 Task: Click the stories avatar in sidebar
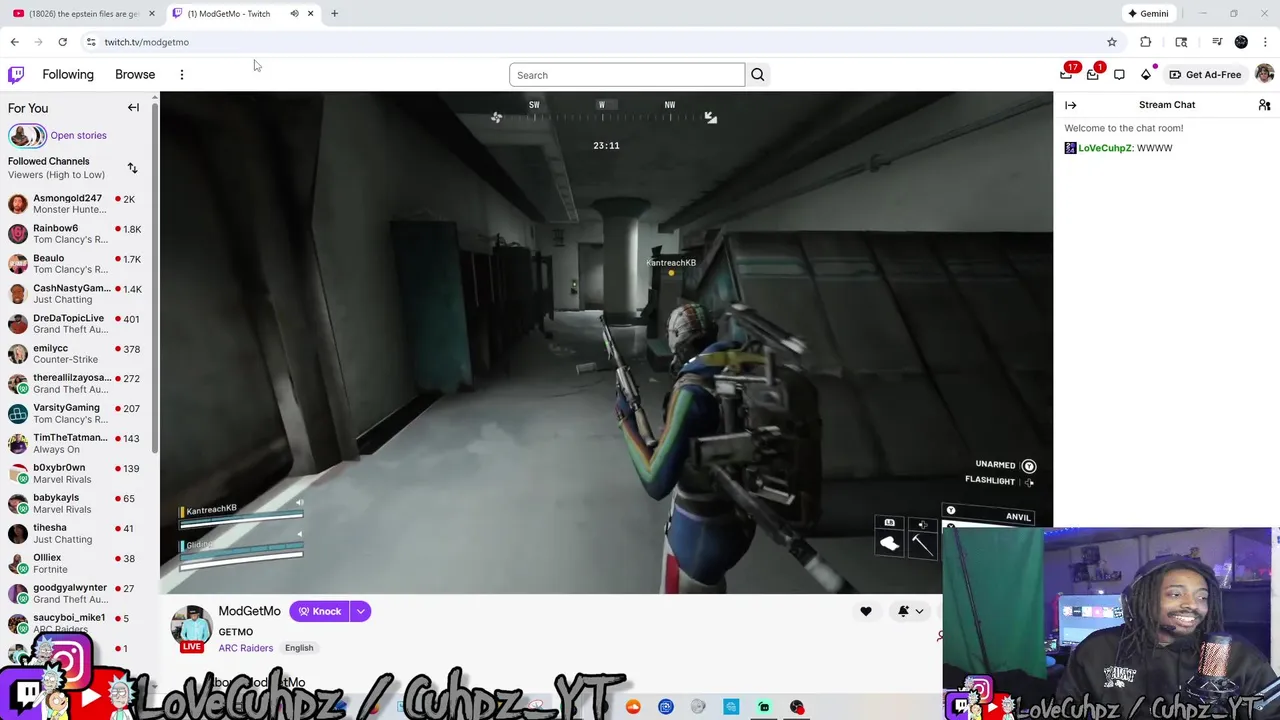[x=27, y=135]
